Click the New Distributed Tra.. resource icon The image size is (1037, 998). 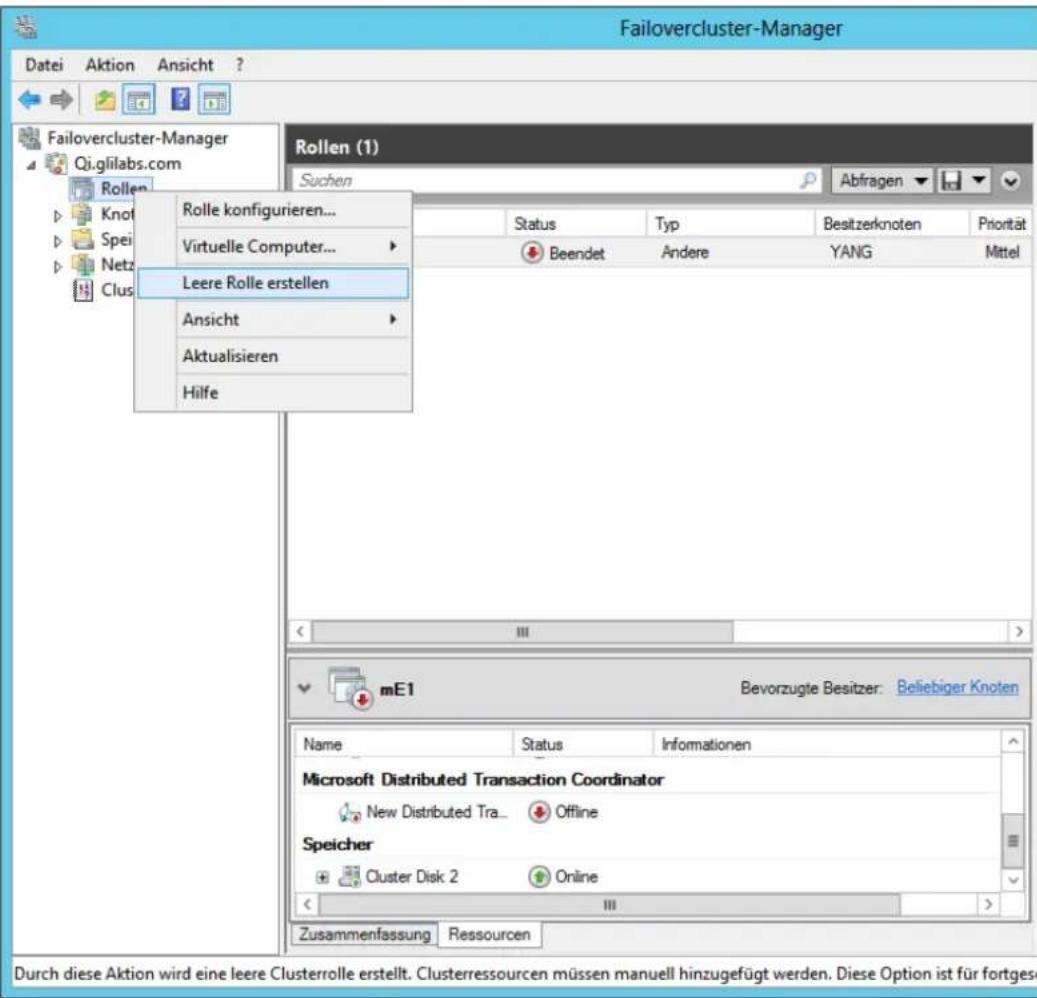pyautogui.click(x=349, y=811)
